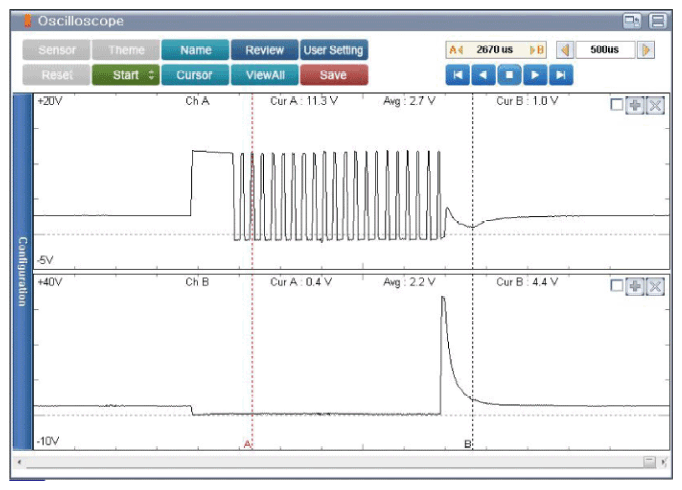Click the 500us time base field
The width and height of the screenshot is (682, 490).
(605, 50)
